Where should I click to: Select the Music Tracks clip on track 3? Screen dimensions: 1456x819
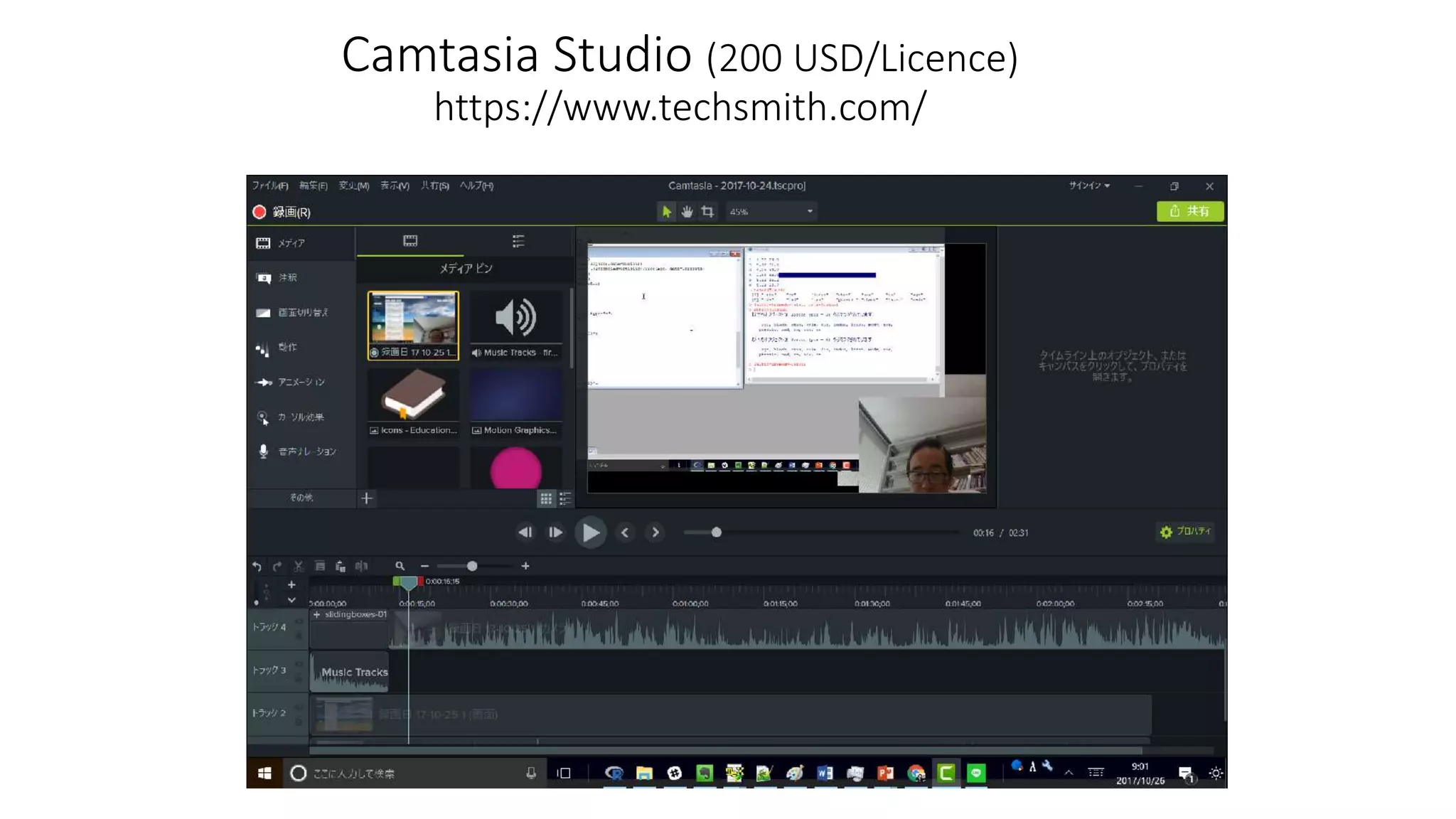pyautogui.click(x=350, y=672)
